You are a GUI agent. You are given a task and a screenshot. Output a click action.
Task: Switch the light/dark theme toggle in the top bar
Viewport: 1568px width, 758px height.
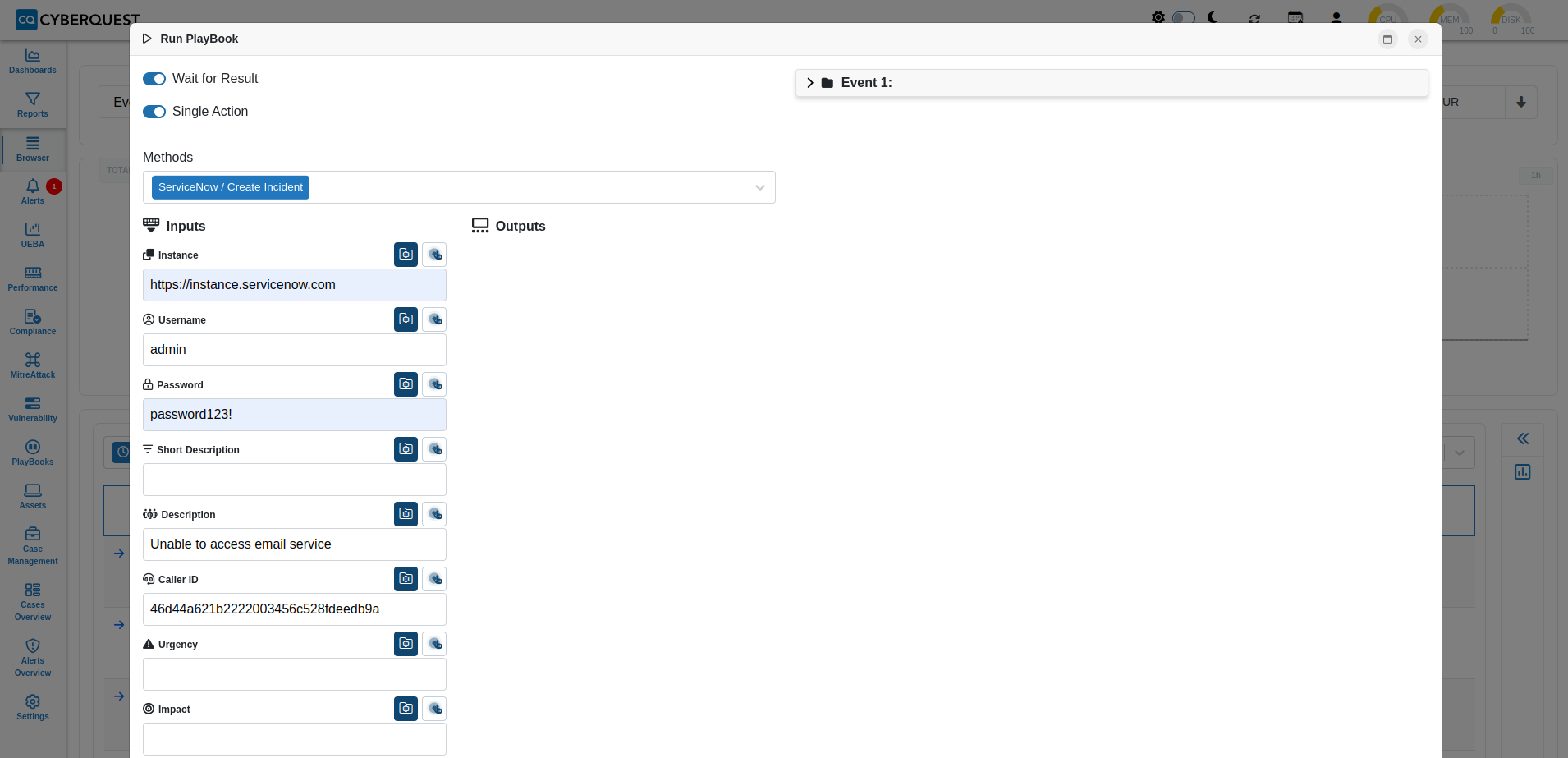(1183, 17)
